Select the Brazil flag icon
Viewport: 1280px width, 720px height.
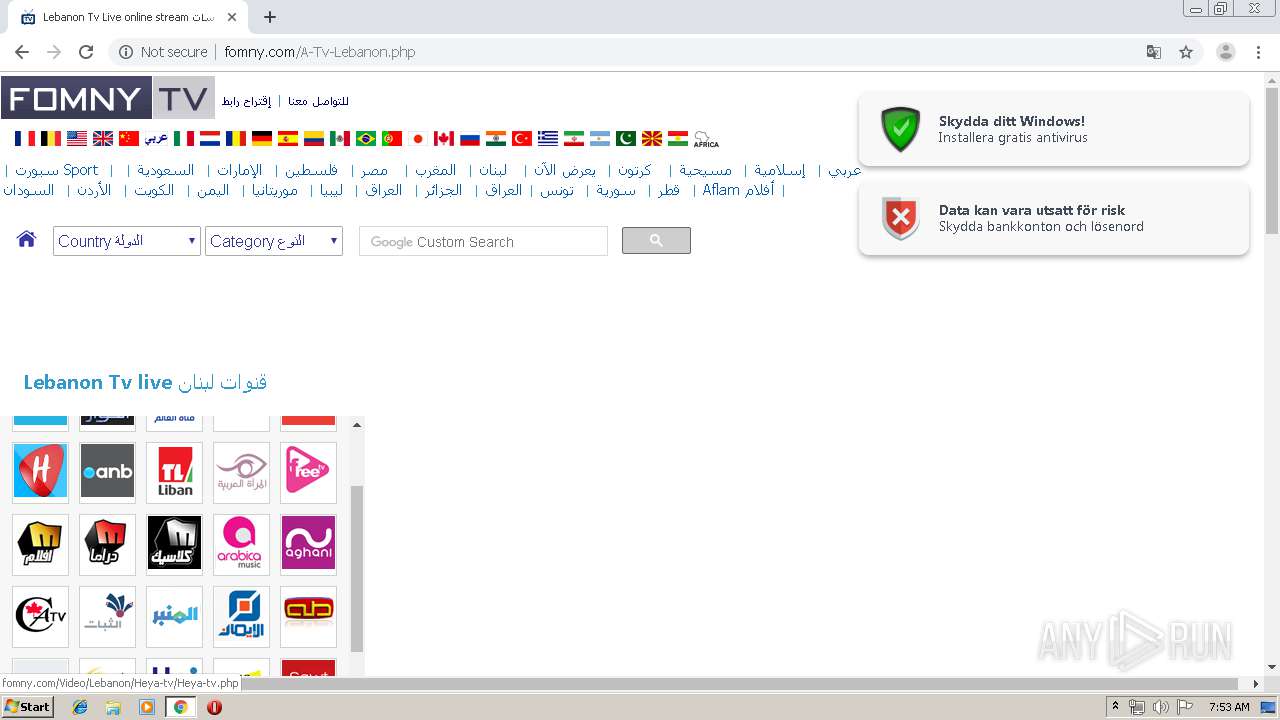coord(366,138)
